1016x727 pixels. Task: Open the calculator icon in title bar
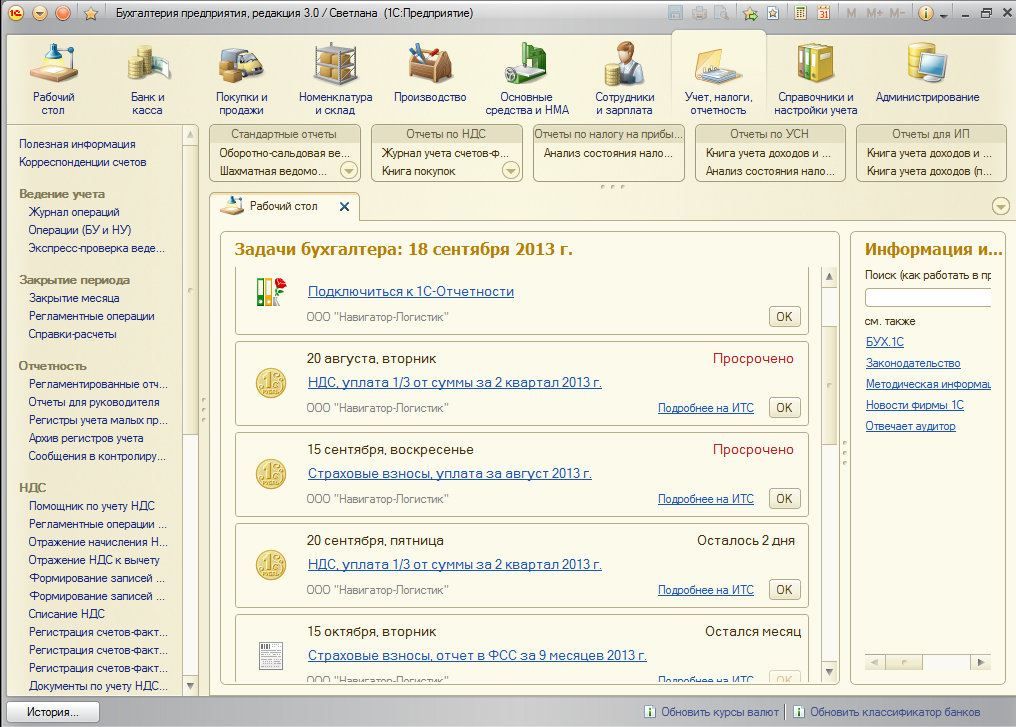click(x=801, y=13)
